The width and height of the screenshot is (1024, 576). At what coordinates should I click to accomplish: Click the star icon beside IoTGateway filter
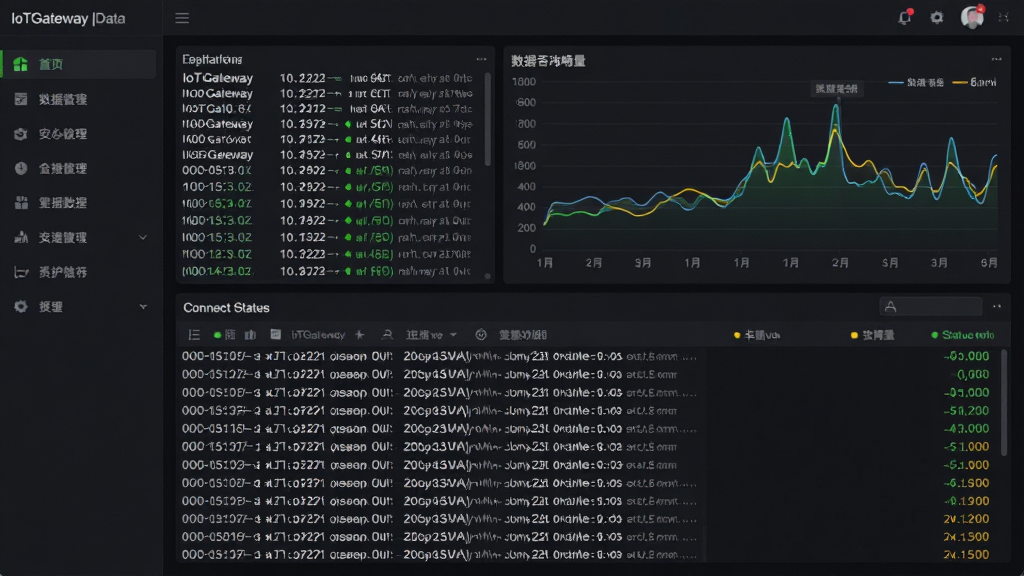[359, 335]
